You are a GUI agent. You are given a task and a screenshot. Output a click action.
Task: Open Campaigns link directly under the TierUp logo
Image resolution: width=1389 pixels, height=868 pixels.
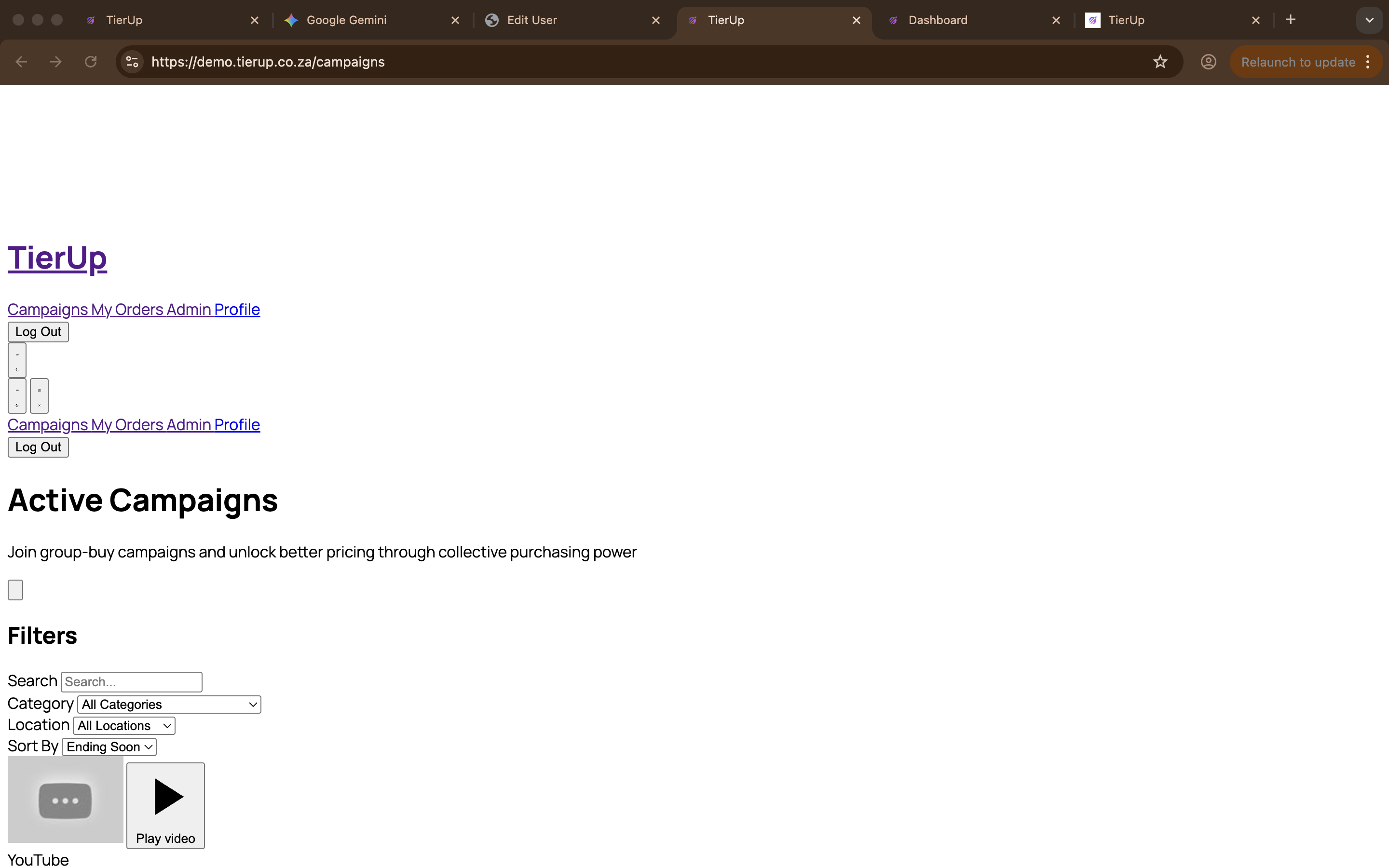click(48, 310)
